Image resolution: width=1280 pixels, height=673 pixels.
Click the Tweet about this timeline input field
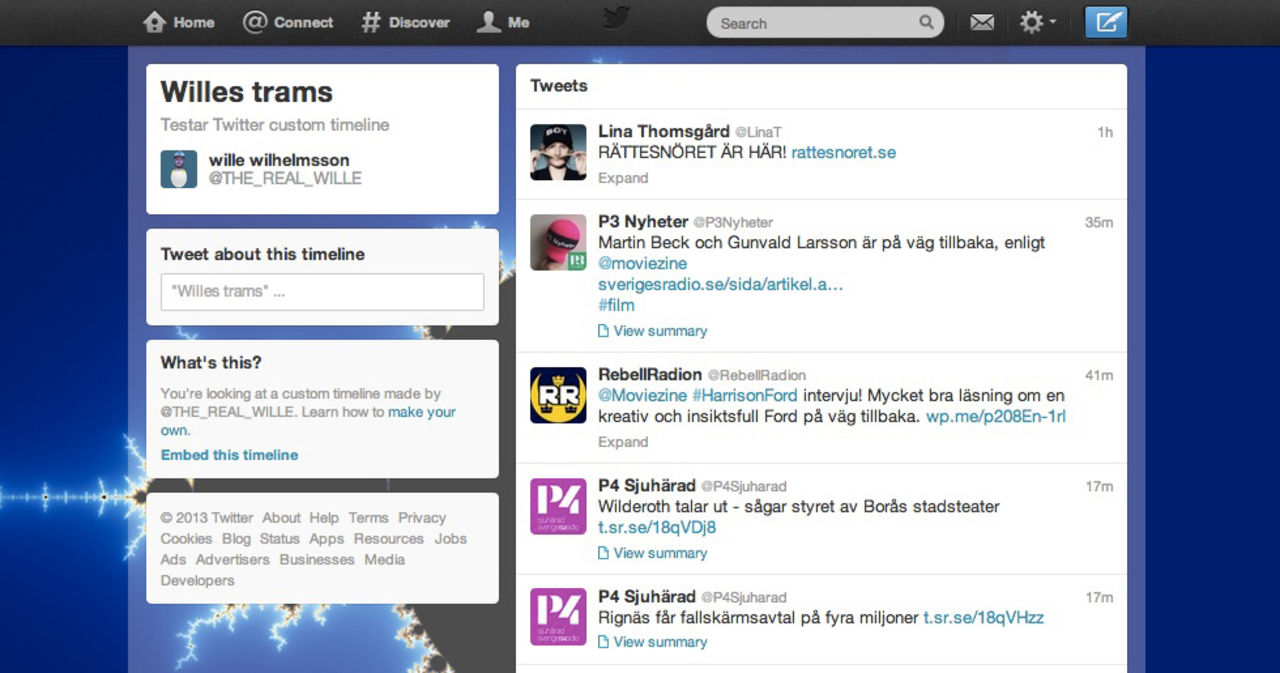click(x=321, y=291)
